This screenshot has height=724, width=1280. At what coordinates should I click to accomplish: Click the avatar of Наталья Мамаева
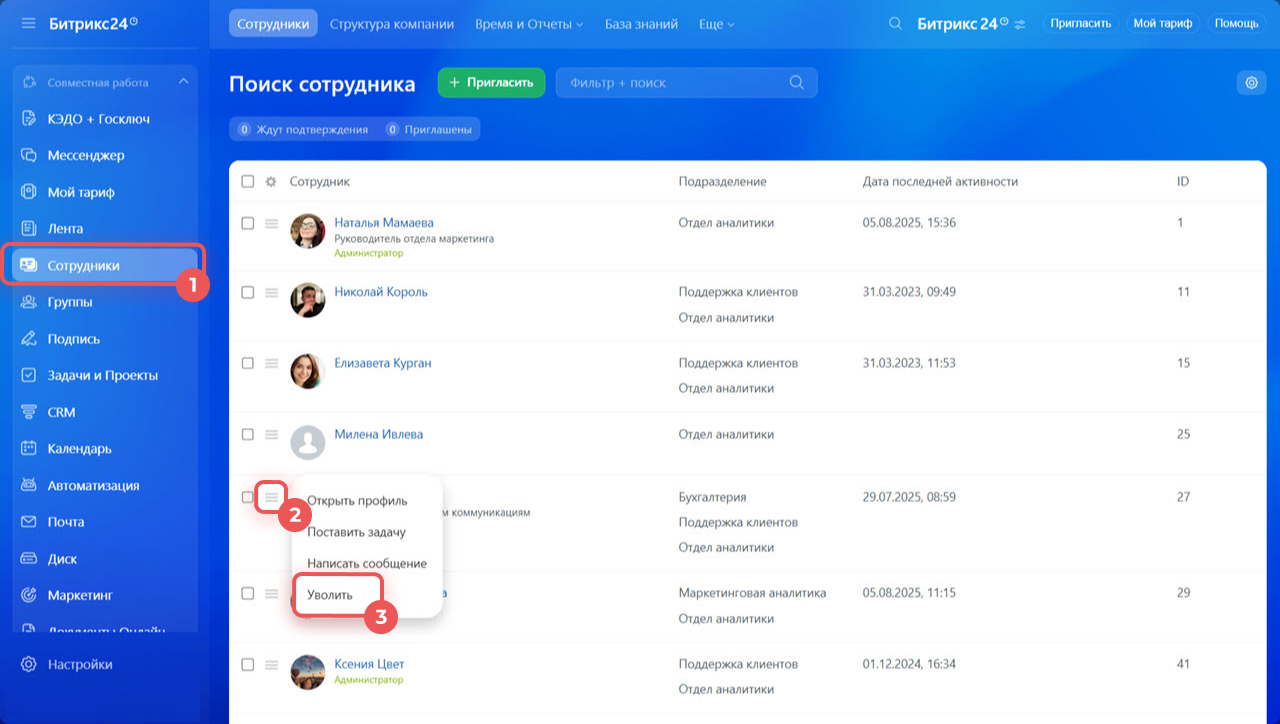point(307,231)
